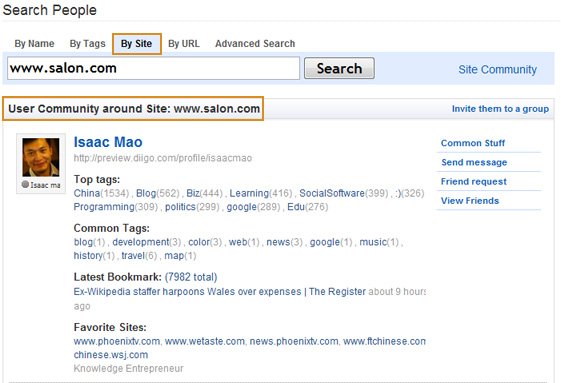Select the google(289) top tag

[x=242, y=207]
